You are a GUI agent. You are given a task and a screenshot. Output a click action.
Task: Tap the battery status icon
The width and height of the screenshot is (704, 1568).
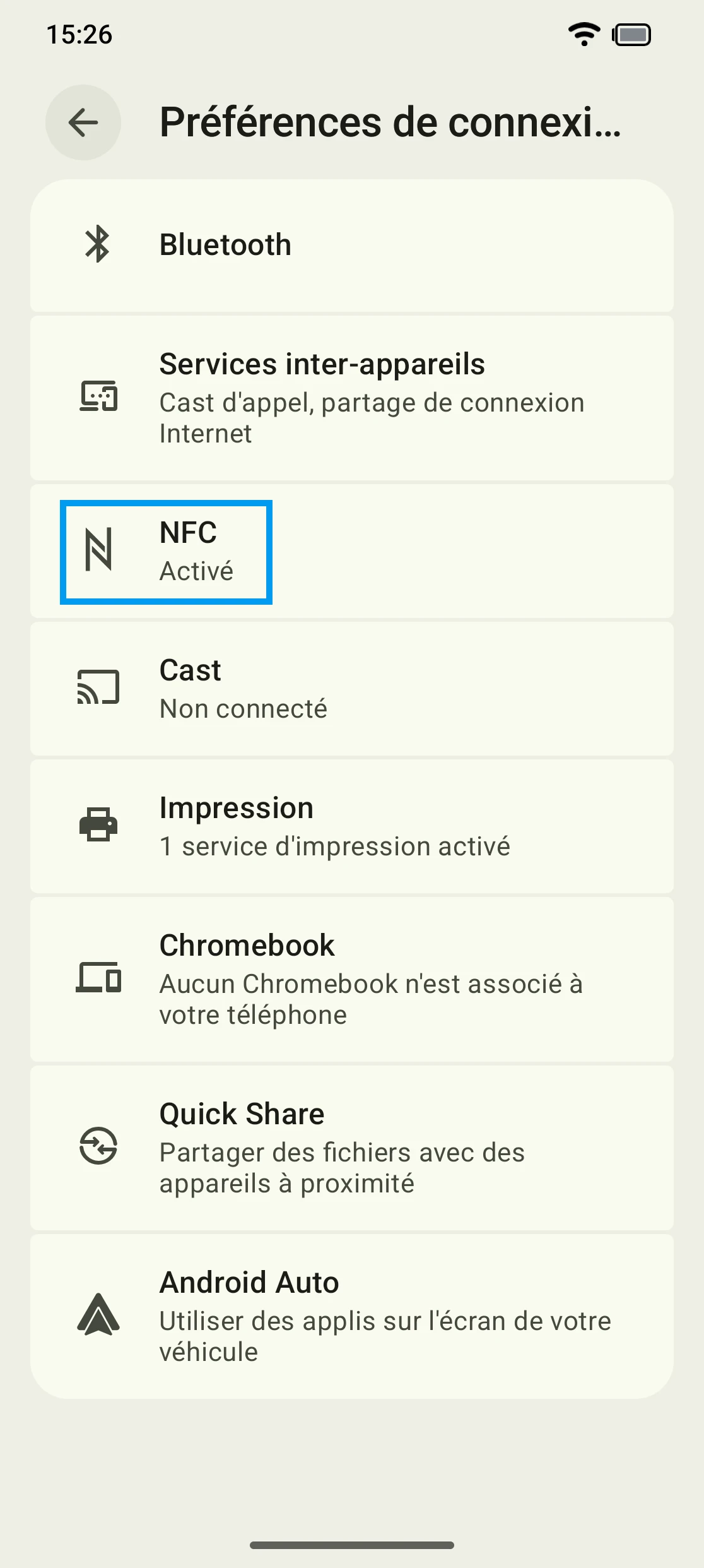point(631,35)
